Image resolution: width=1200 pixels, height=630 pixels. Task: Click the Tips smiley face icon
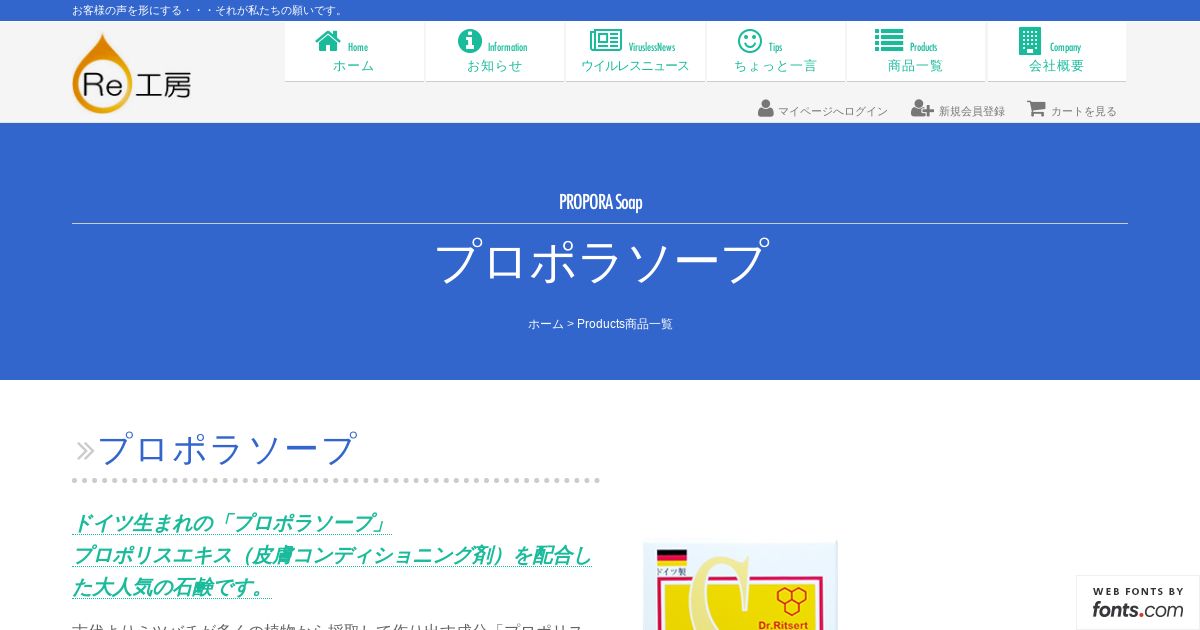tap(750, 41)
